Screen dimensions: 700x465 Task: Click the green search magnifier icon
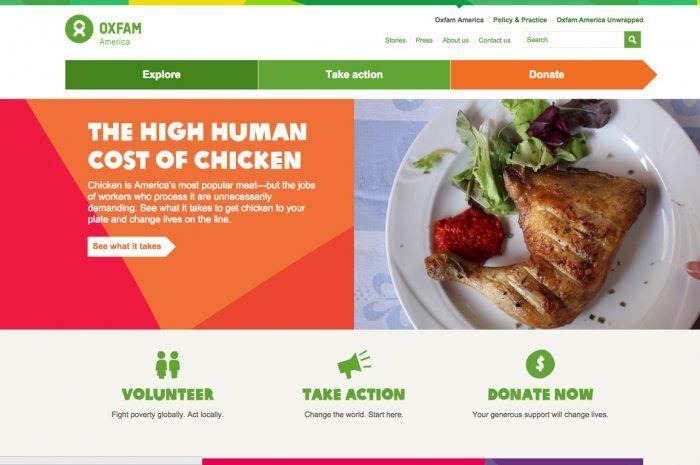pyautogui.click(x=632, y=40)
